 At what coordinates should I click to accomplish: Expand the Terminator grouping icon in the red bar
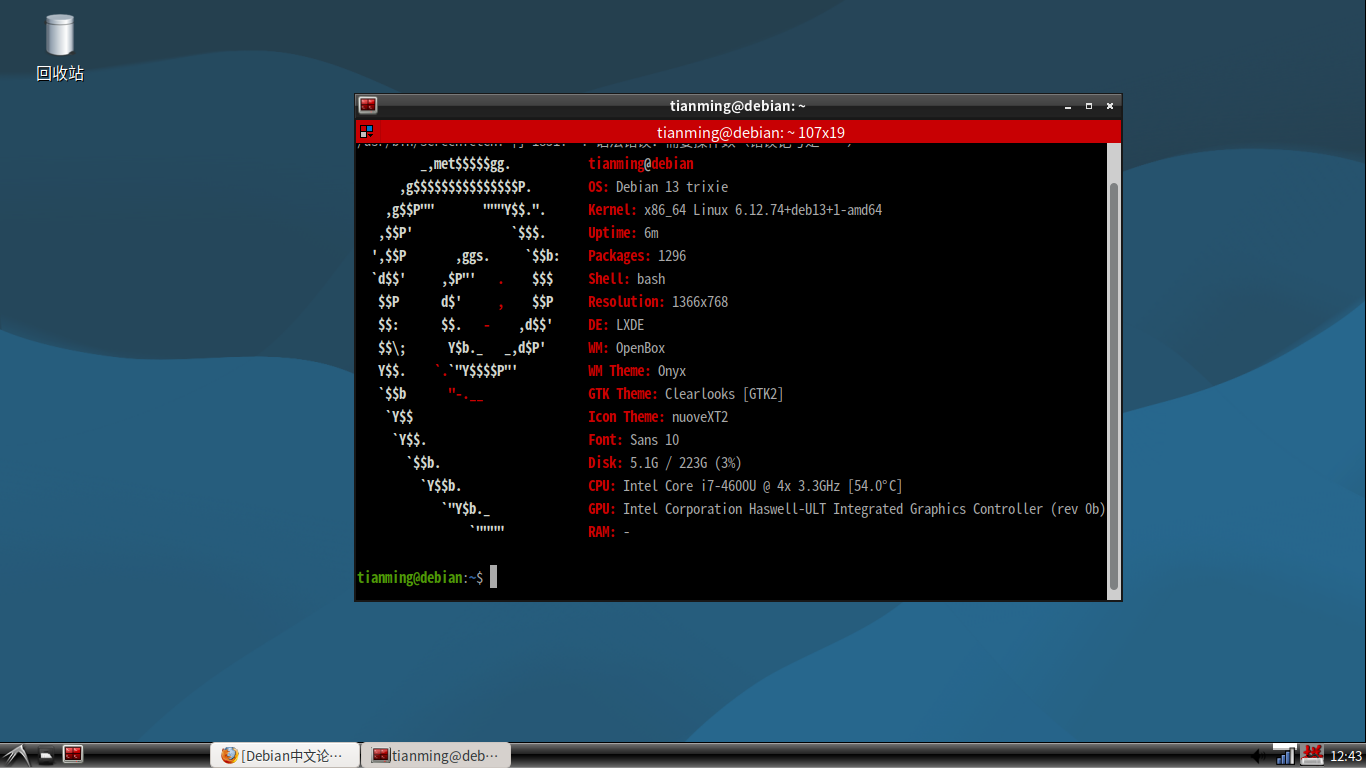click(x=366, y=132)
